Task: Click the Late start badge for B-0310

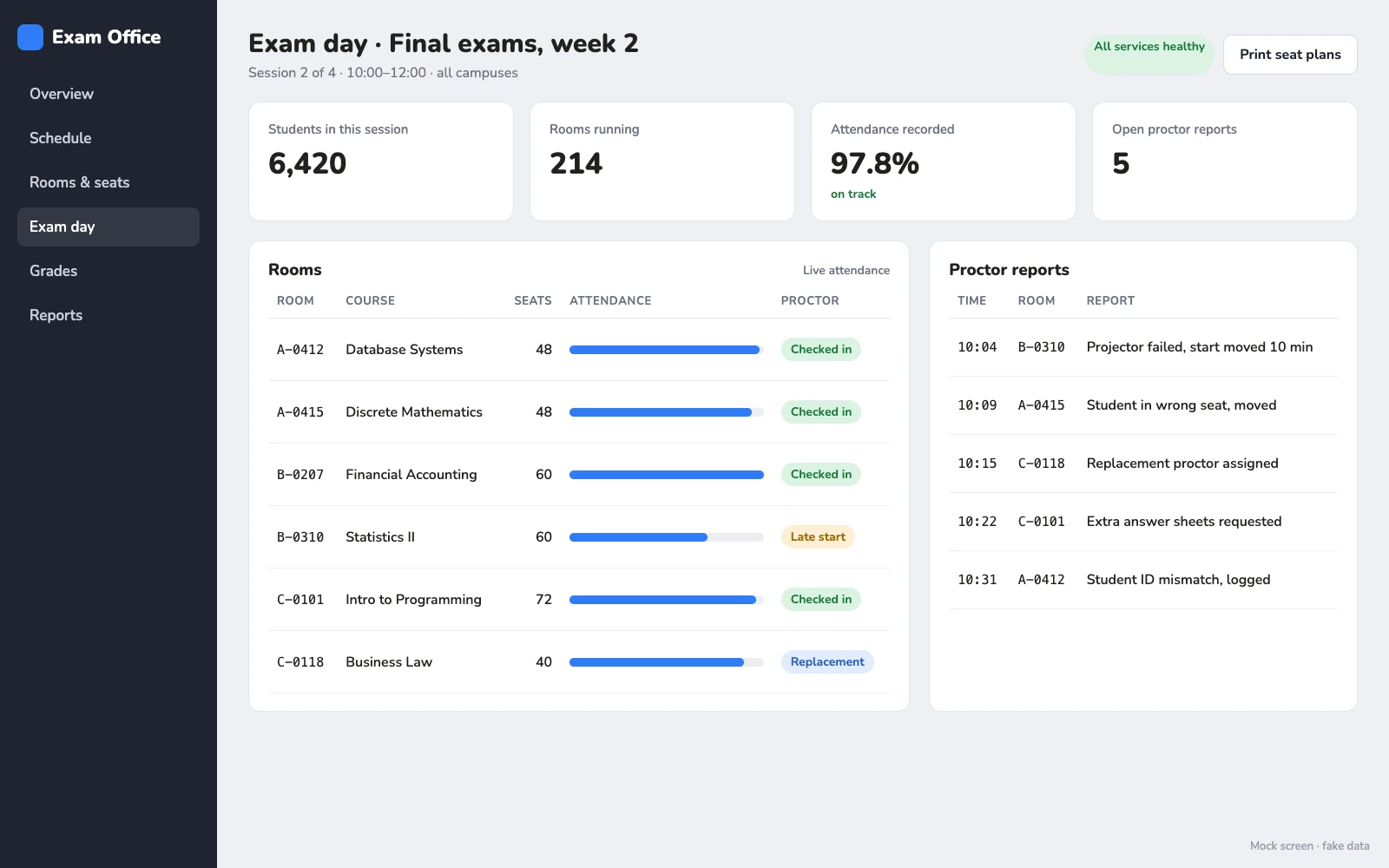Action: [818, 537]
